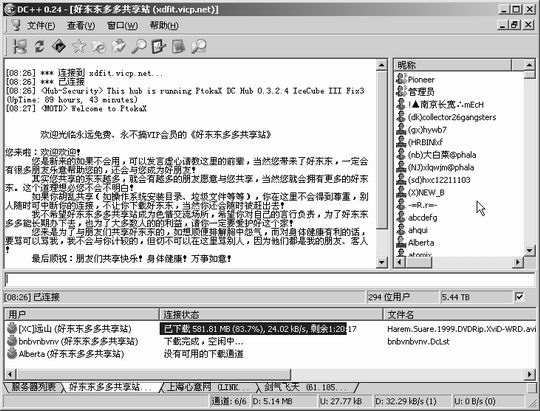Switch to the 上海心意网 hub tab
This screenshot has height=411, width=540.
(208, 387)
